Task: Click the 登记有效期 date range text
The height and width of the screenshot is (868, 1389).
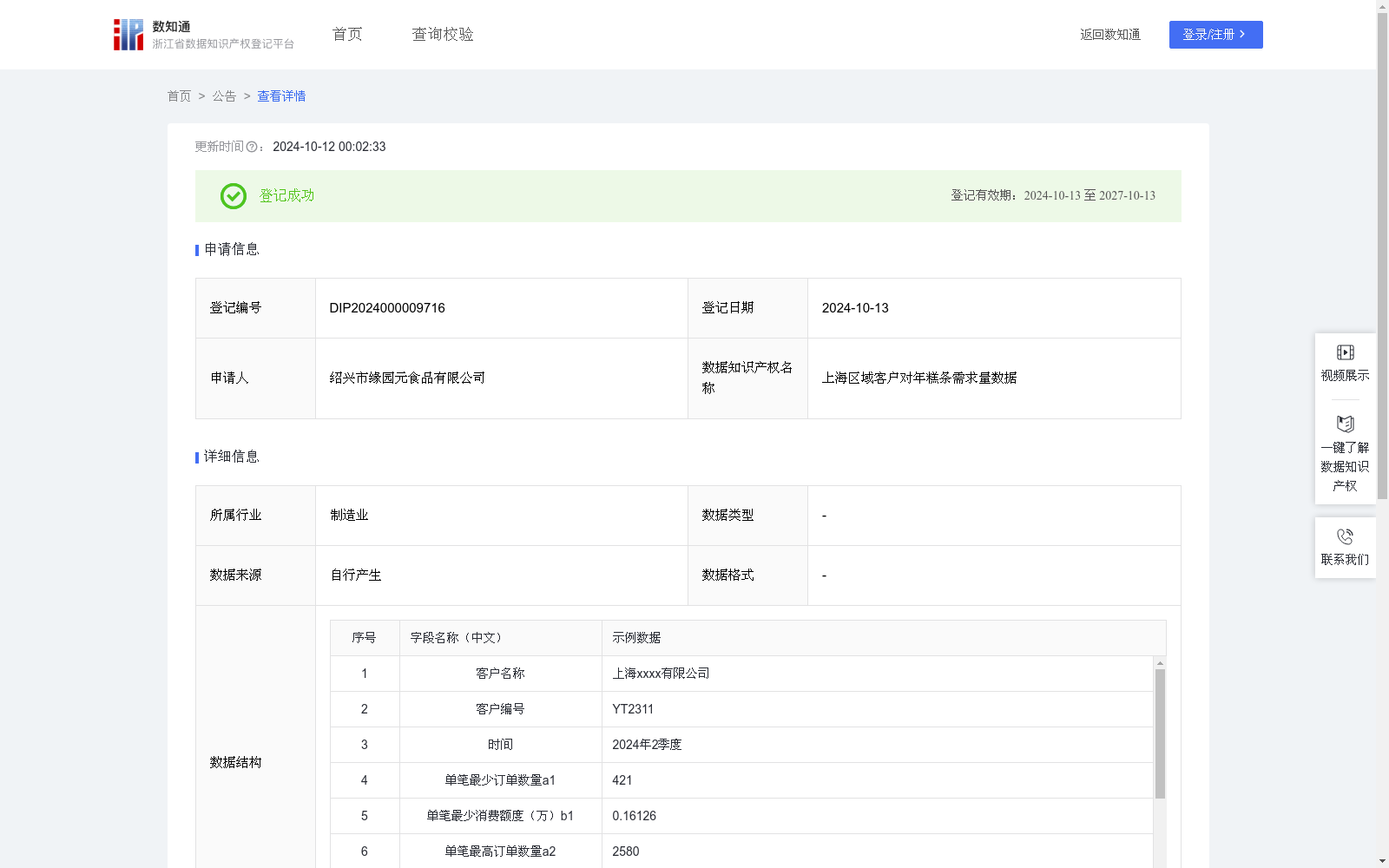Action: (x=1053, y=196)
